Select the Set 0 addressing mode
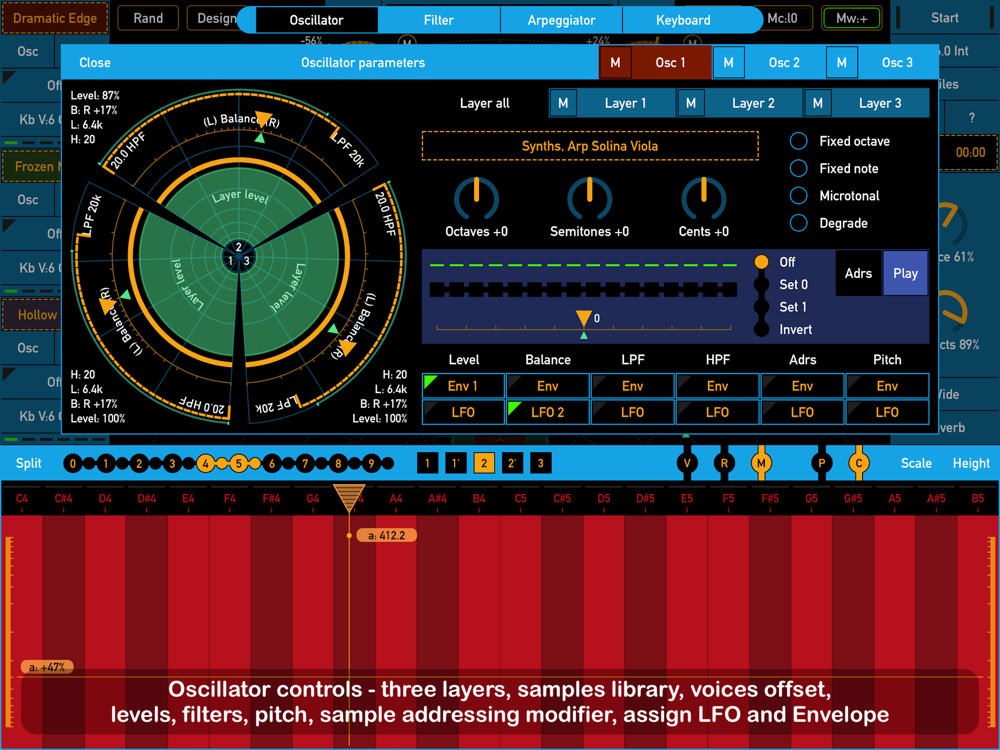 pyautogui.click(x=761, y=284)
